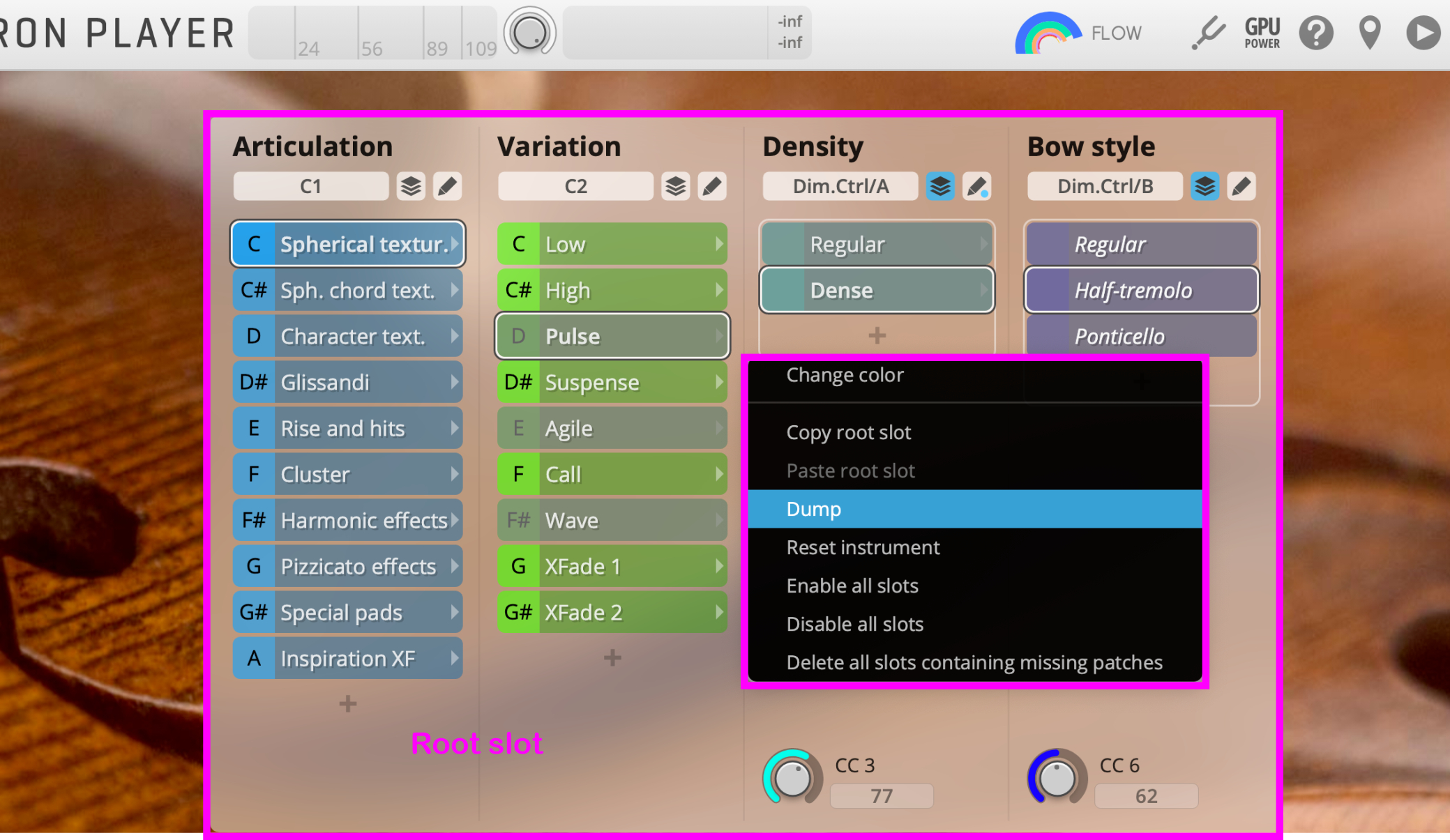Open the Articulation C1 key field
The height and width of the screenshot is (840, 1450).
[x=311, y=186]
